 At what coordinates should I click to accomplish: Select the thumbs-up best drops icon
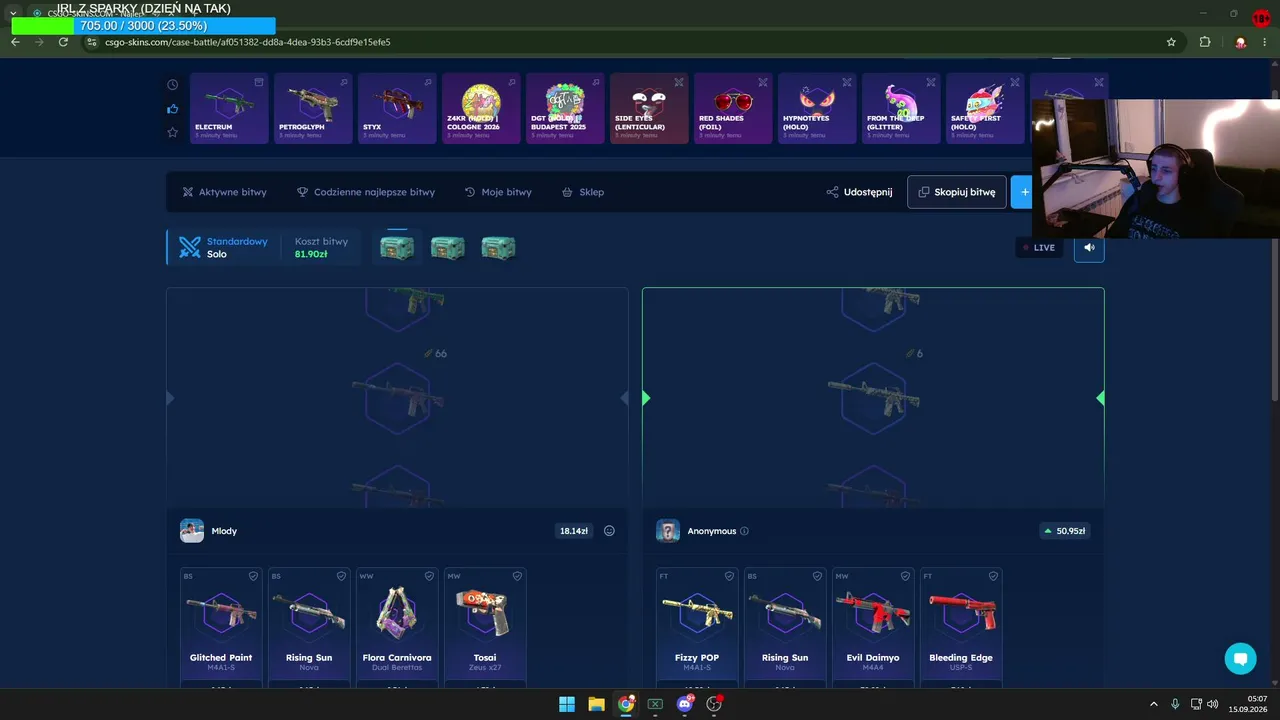pos(173,109)
